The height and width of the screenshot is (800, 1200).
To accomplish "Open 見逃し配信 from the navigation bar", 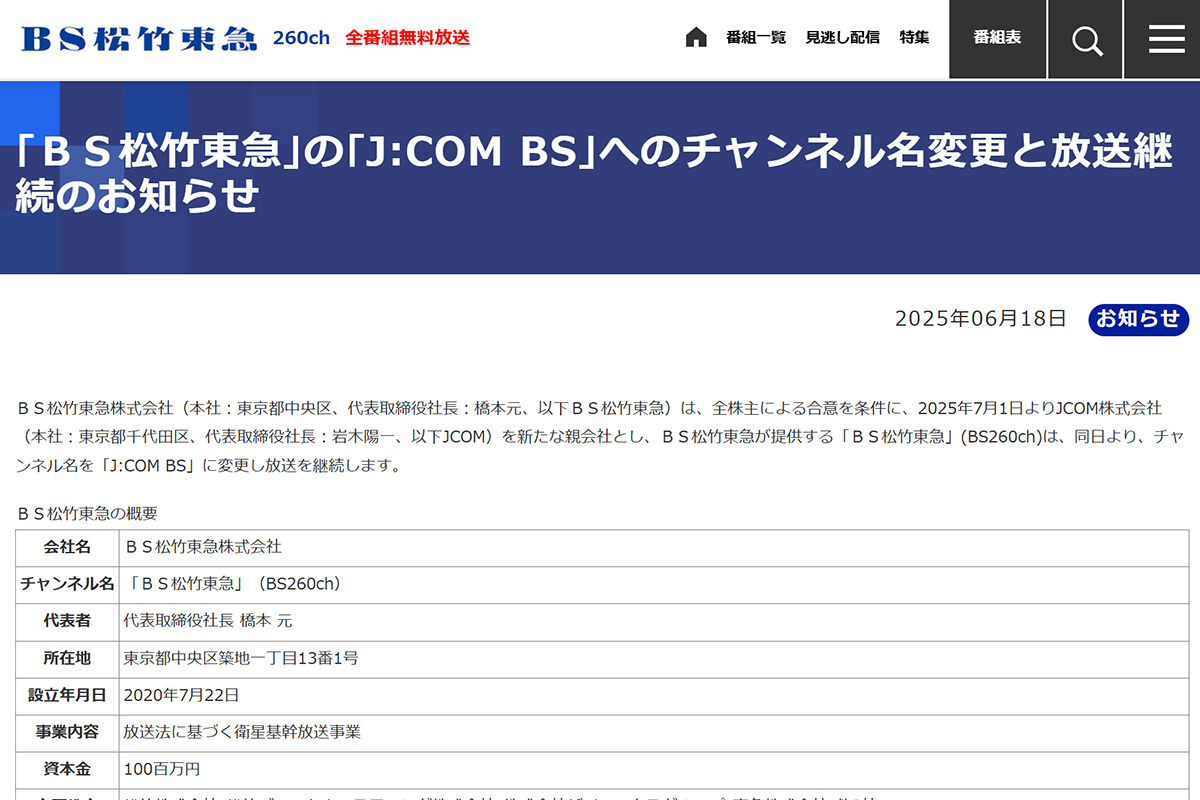I will (842, 37).
